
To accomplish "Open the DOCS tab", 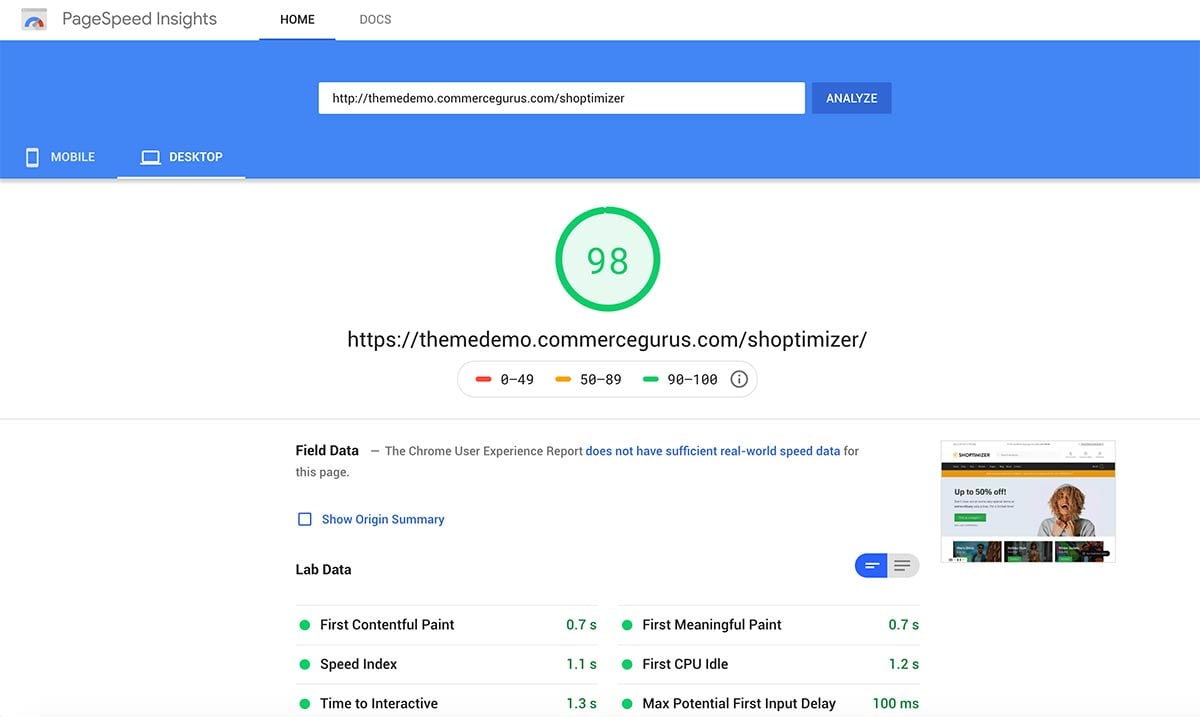I will [375, 20].
